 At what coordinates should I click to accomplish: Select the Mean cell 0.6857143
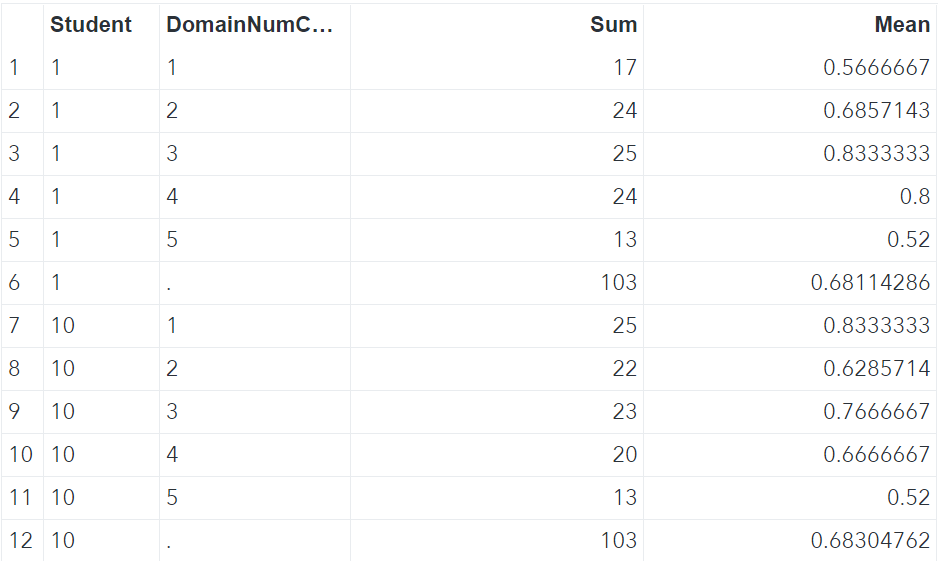[x=876, y=111]
